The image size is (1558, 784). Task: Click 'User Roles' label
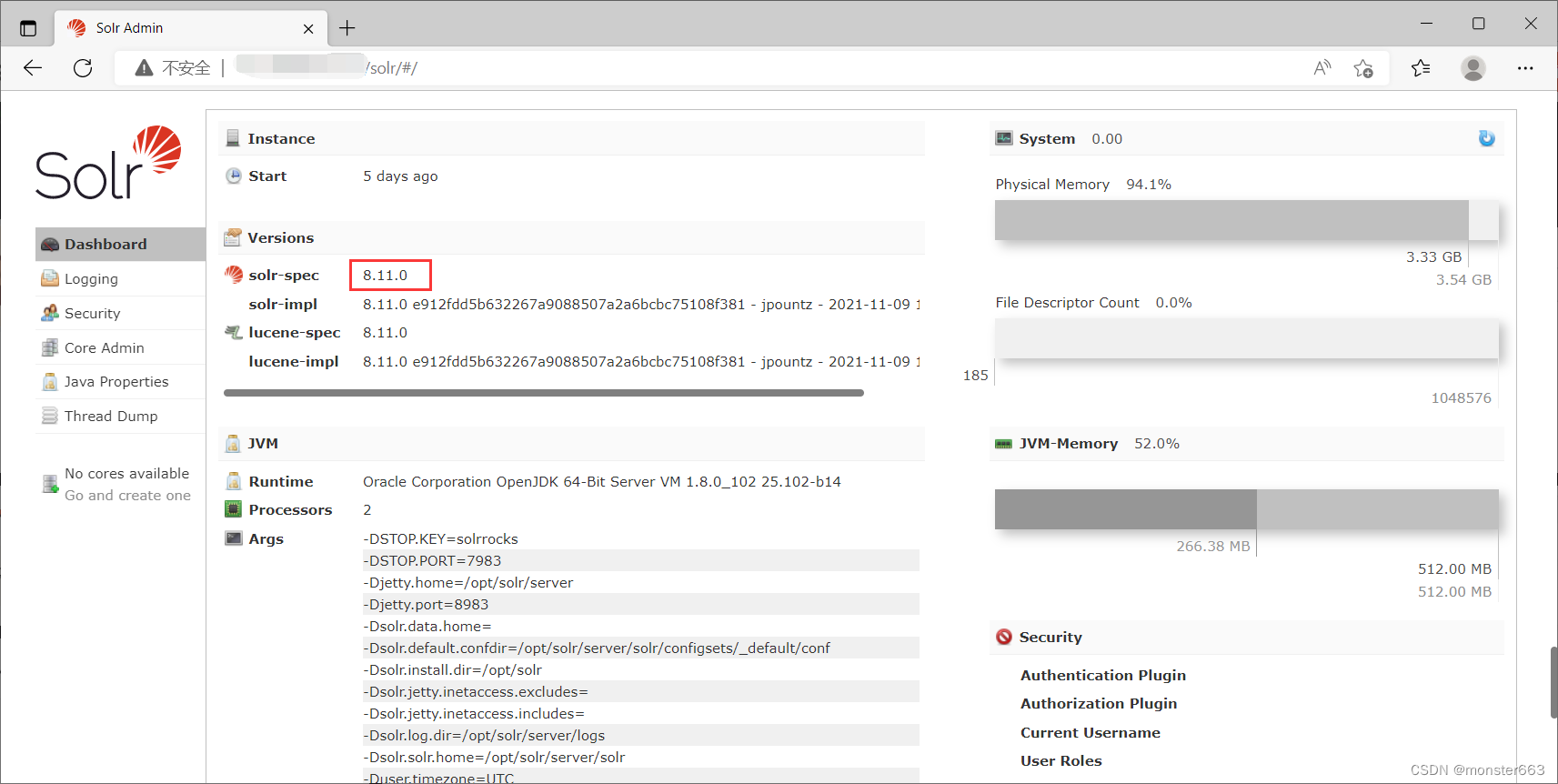coord(1061,761)
